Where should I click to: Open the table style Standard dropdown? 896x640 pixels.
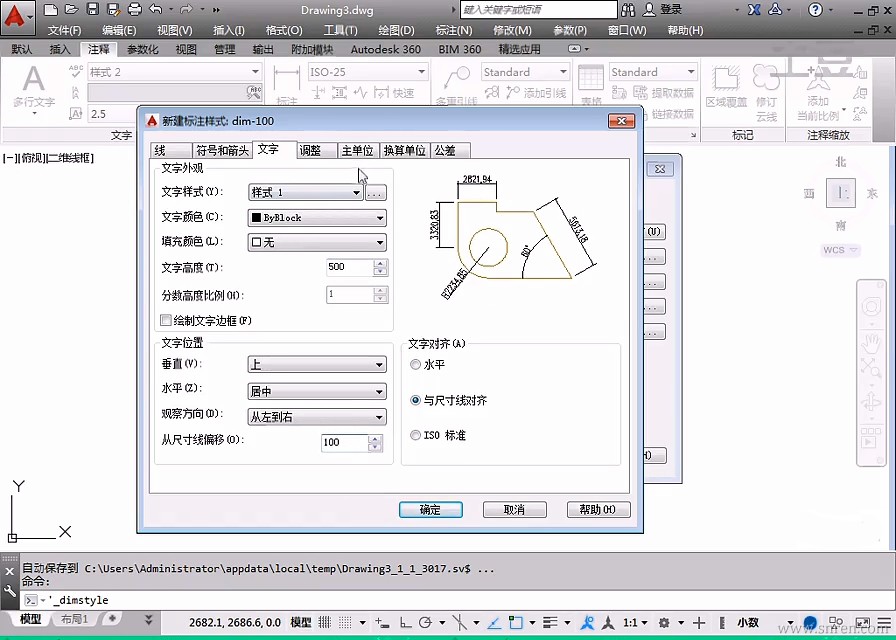click(x=653, y=72)
